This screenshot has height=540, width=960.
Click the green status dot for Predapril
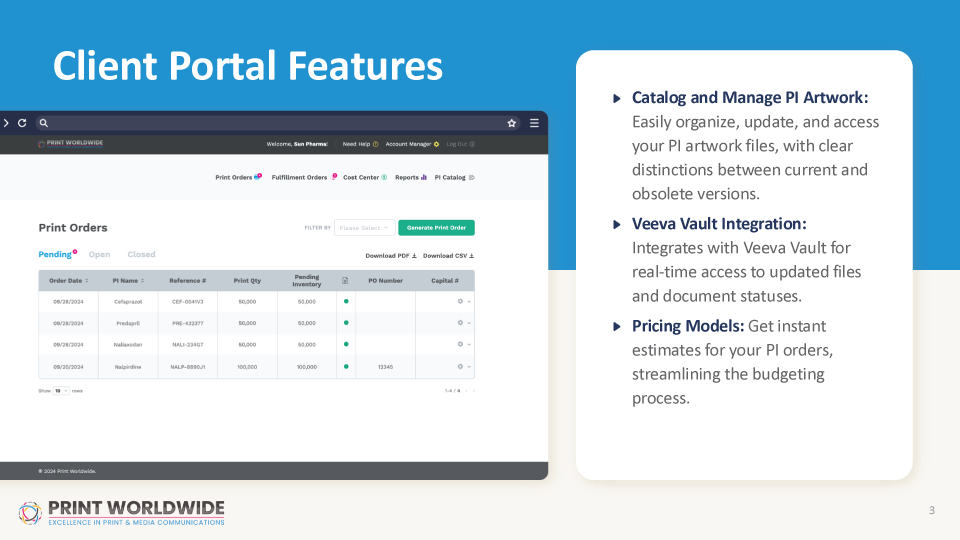(346, 323)
